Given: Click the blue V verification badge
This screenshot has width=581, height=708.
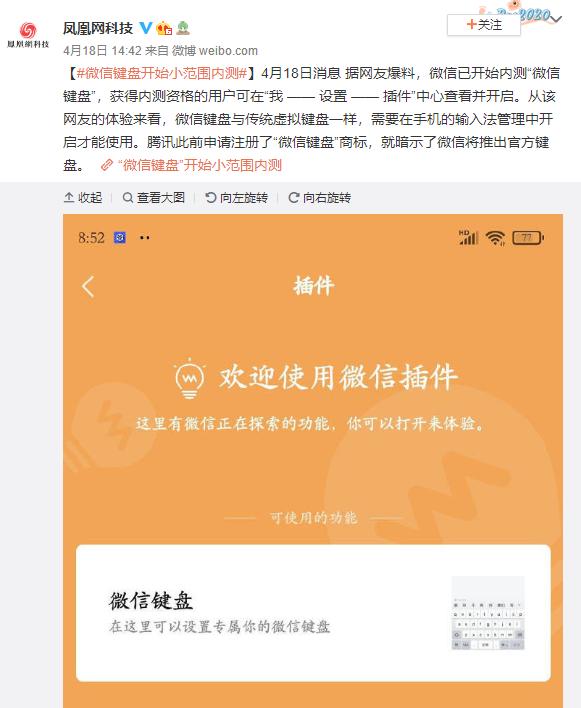Looking at the screenshot, I should point(145,28).
